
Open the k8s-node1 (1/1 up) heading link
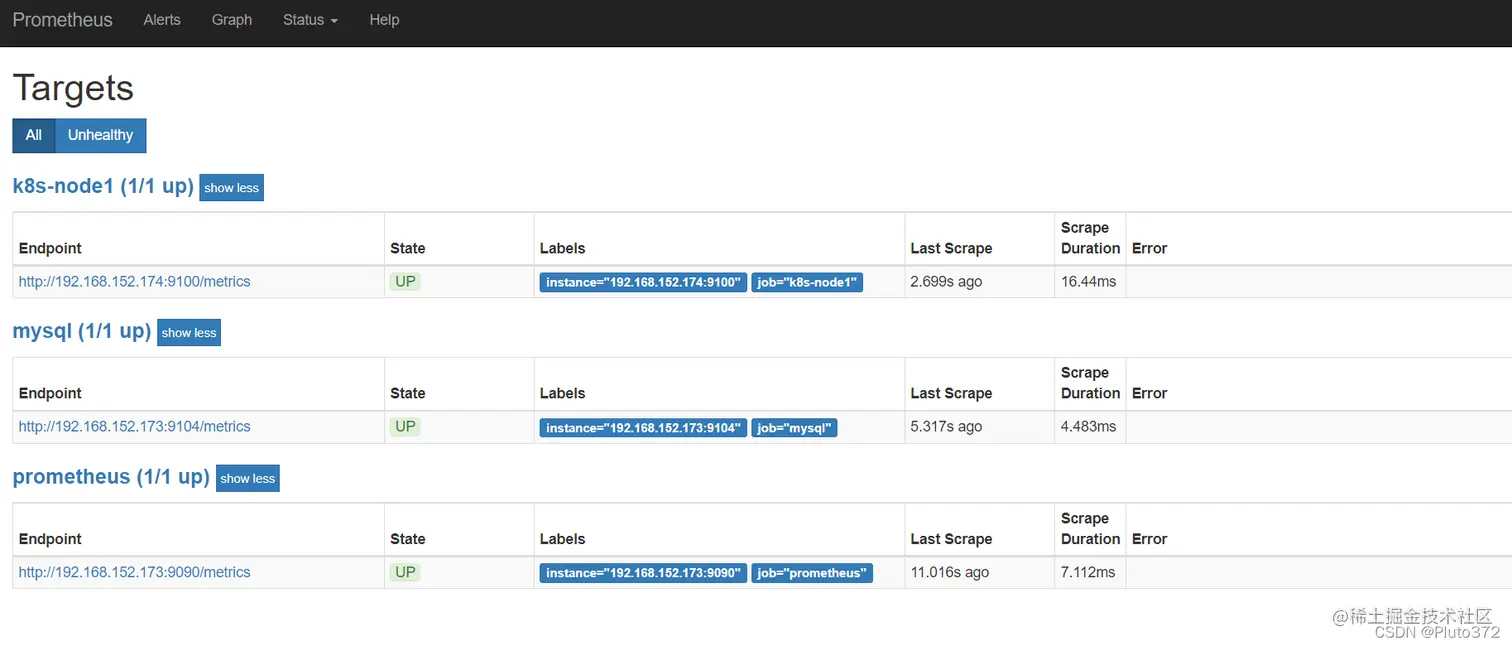coord(103,186)
